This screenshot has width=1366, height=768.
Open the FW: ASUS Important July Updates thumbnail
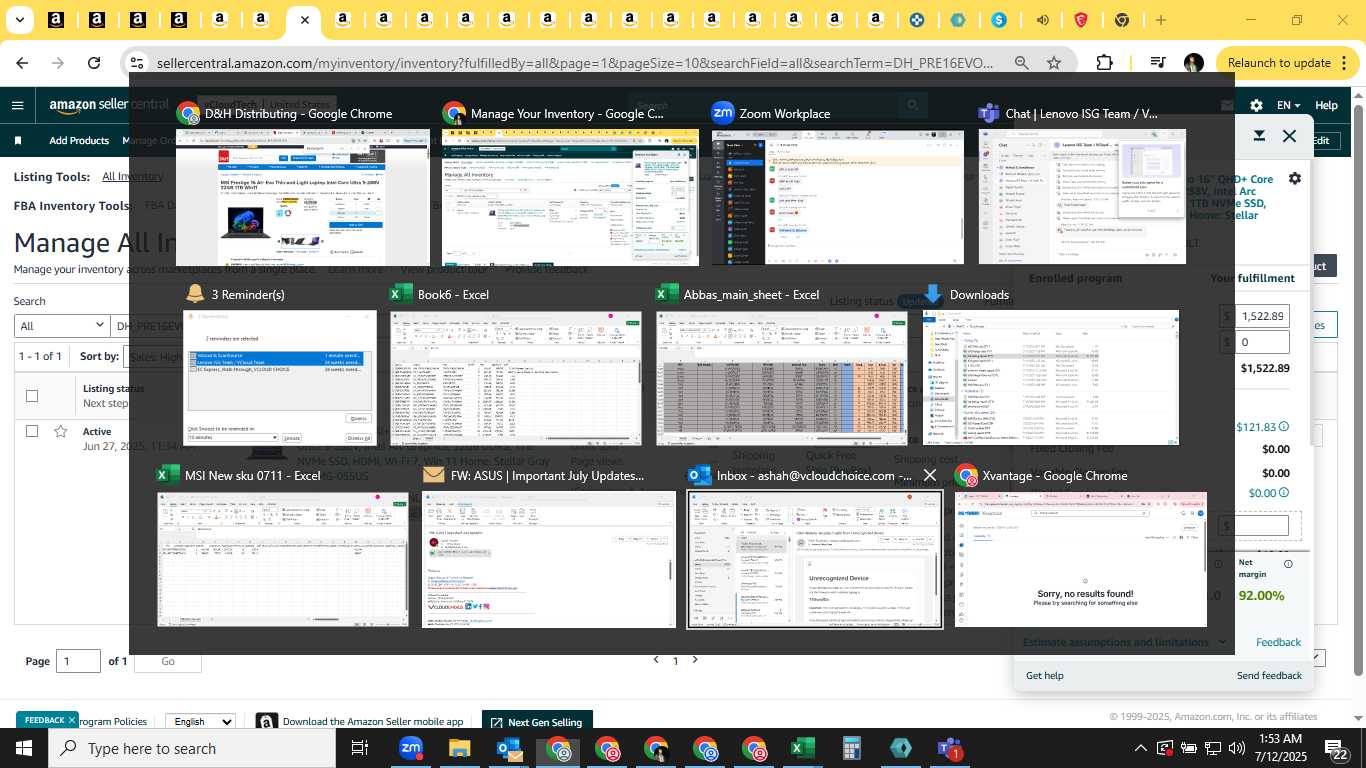coord(549,559)
